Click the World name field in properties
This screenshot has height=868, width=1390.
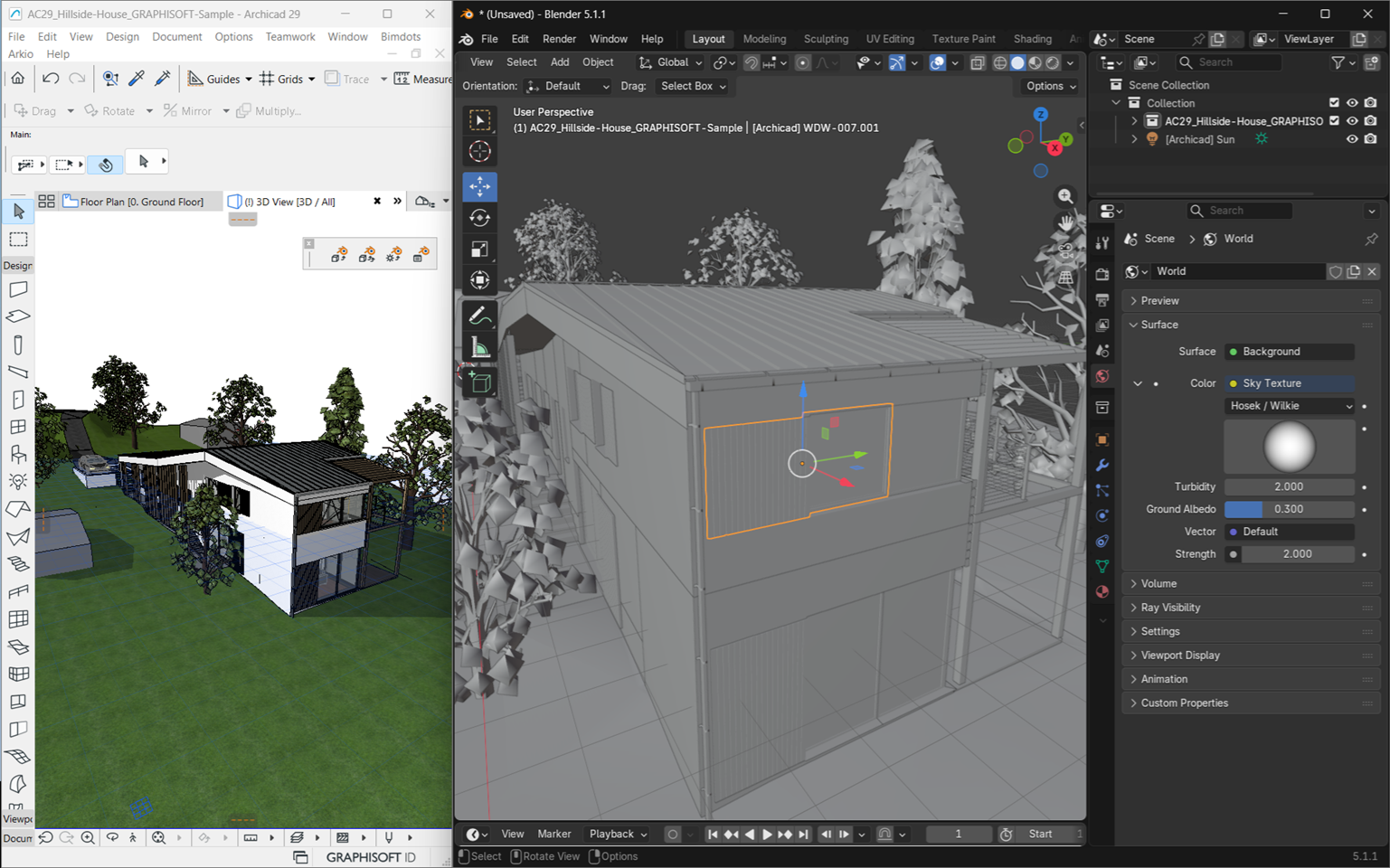pos(1235,271)
